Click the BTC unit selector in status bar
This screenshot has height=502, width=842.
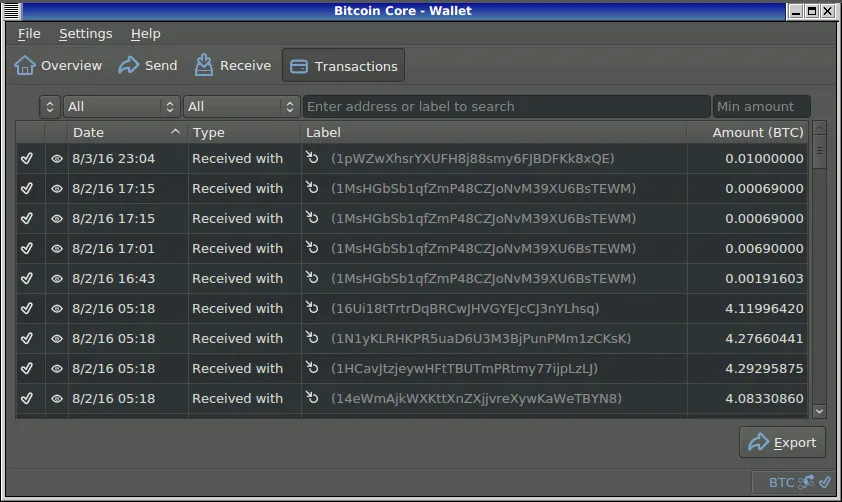[x=781, y=483]
